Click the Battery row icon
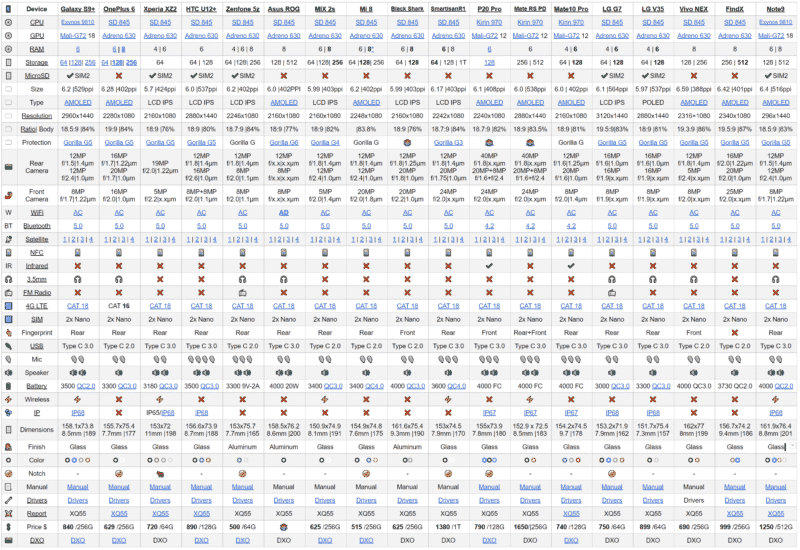Screen dimensions: 800x550 pyautogui.click(x=8, y=385)
